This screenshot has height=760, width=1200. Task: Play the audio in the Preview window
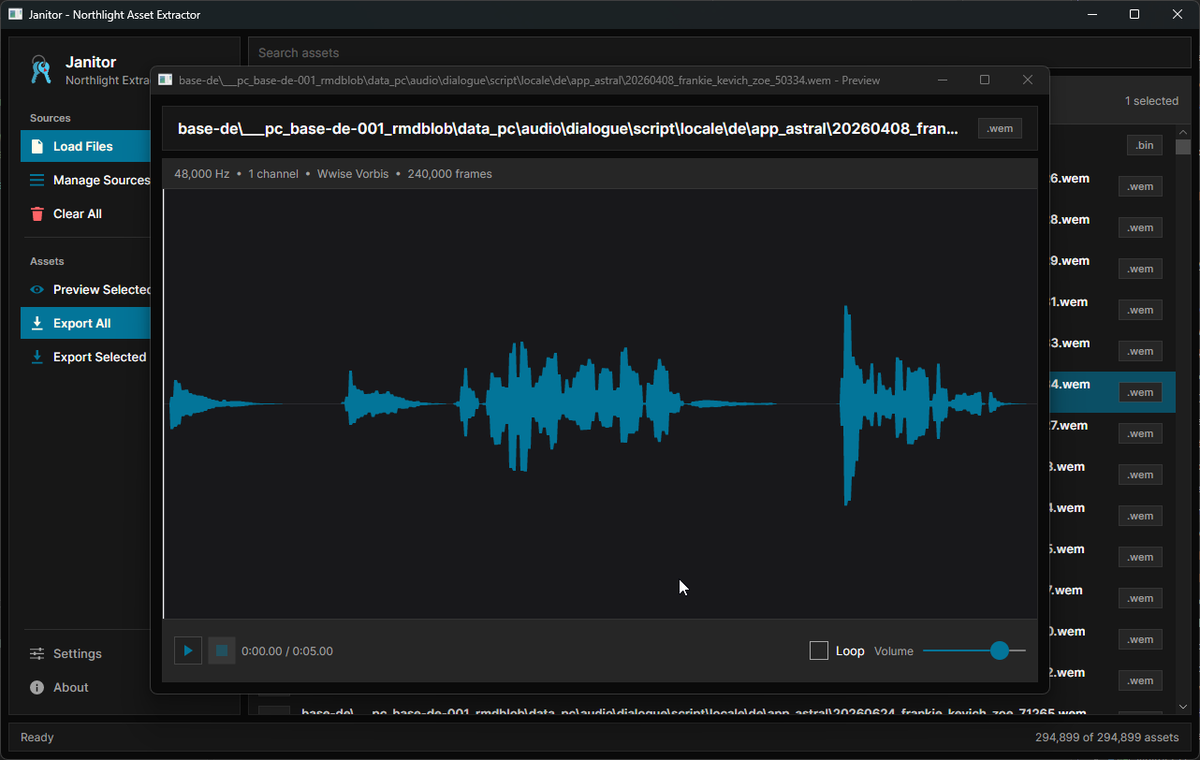188,651
